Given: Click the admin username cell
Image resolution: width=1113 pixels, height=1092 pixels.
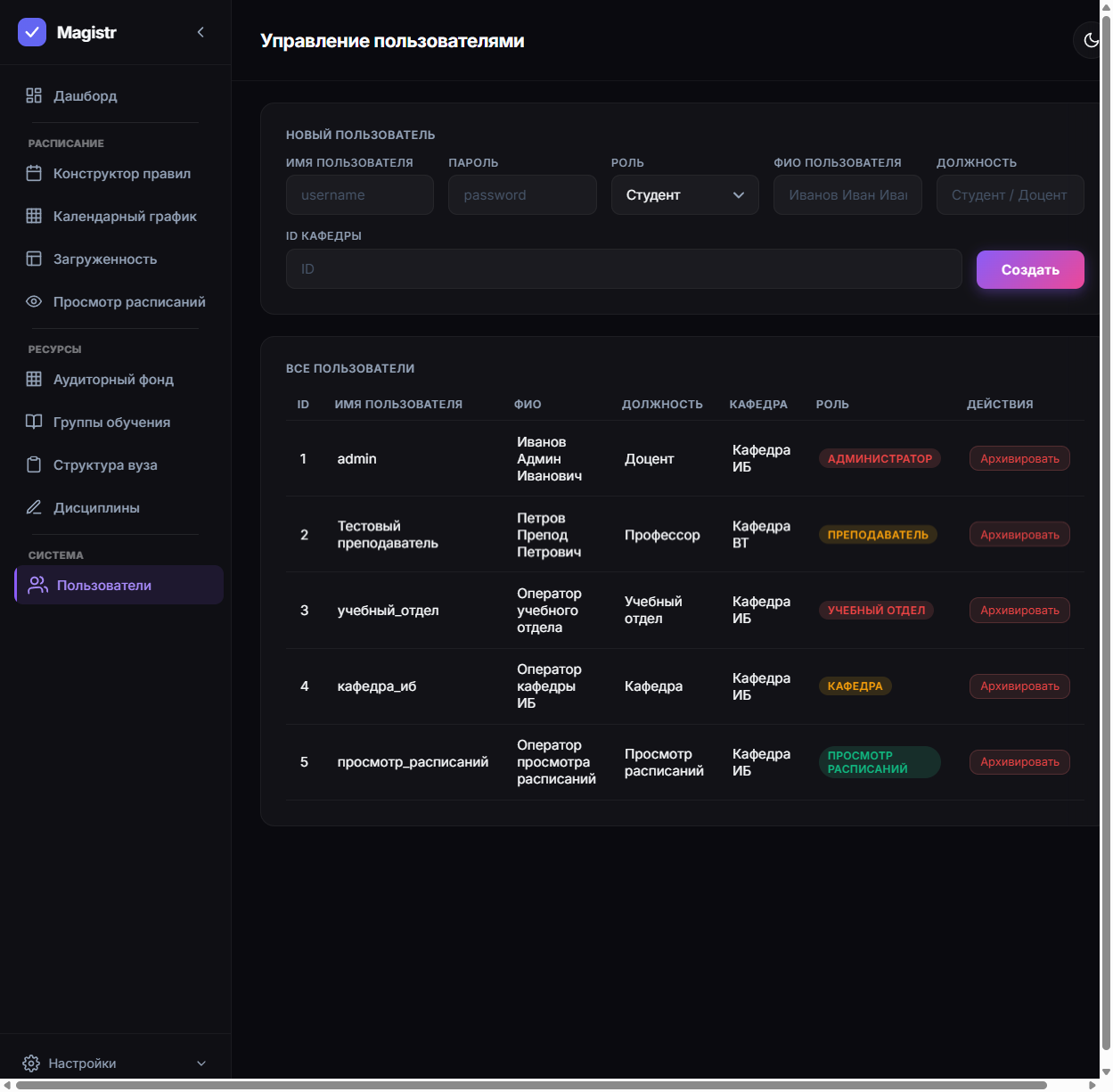Looking at the screenshot, I should (356, 459).
